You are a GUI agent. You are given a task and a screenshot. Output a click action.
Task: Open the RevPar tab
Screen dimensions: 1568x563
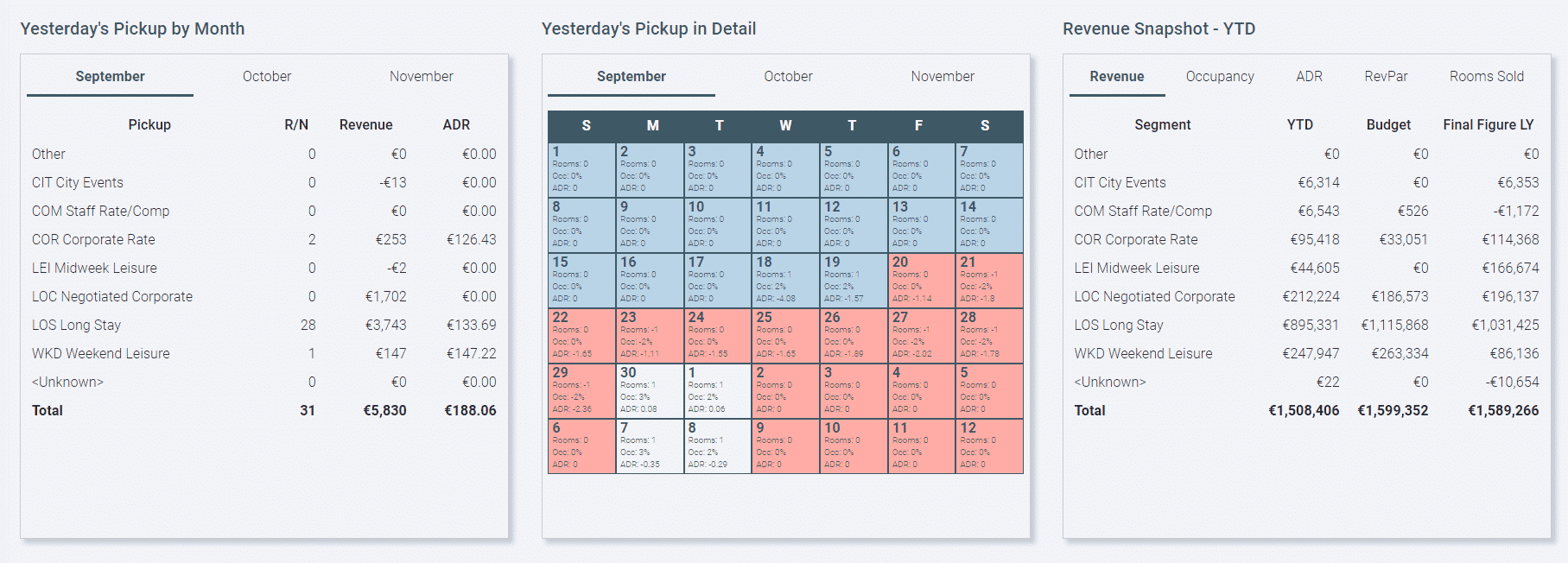(1388, 76)
